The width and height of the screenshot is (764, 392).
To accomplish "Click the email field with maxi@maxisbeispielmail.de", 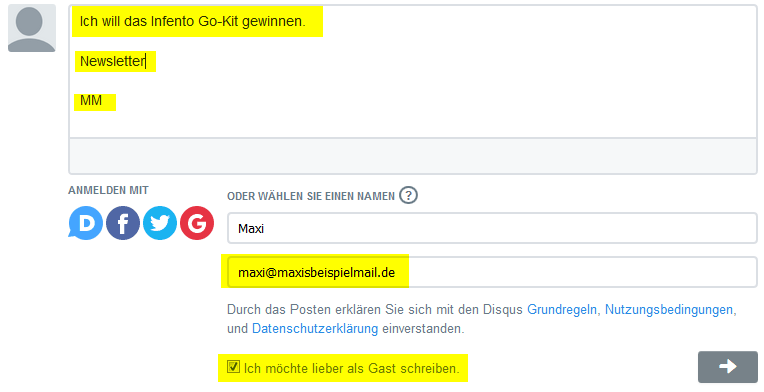I will (492, 272).
